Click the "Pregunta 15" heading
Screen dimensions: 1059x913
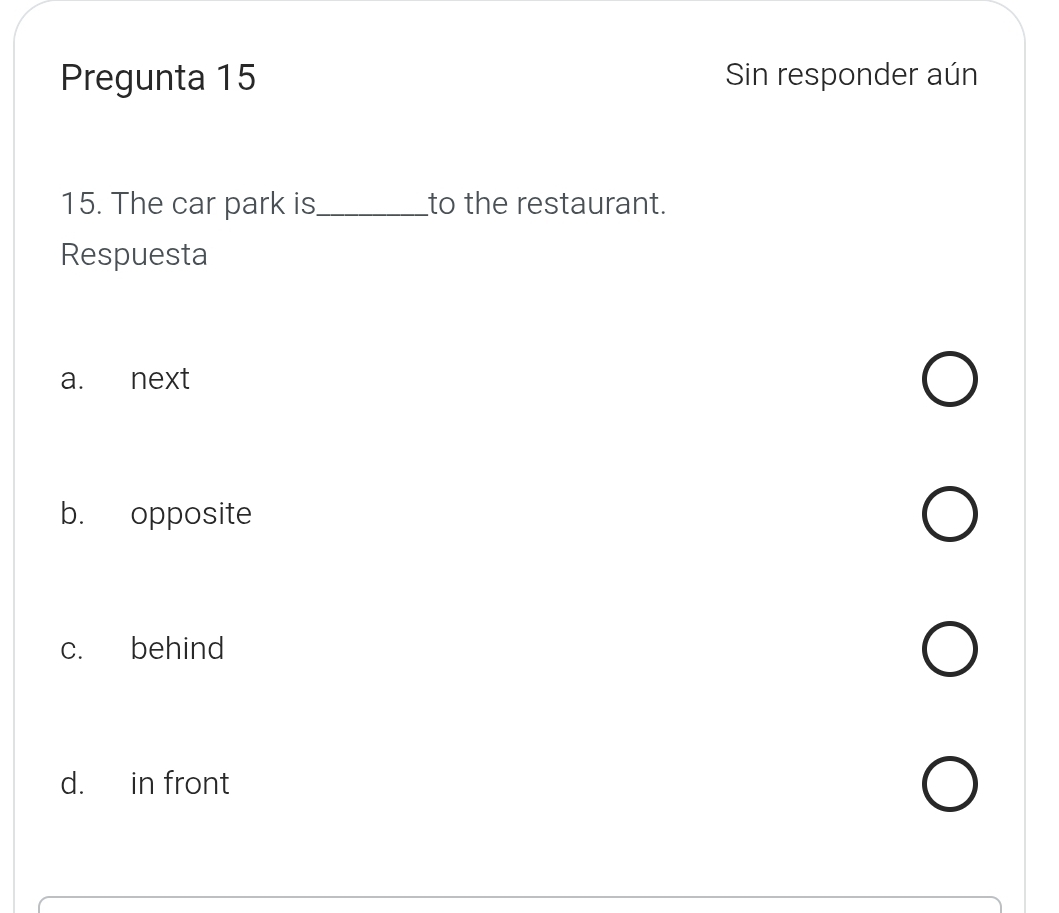158,77
